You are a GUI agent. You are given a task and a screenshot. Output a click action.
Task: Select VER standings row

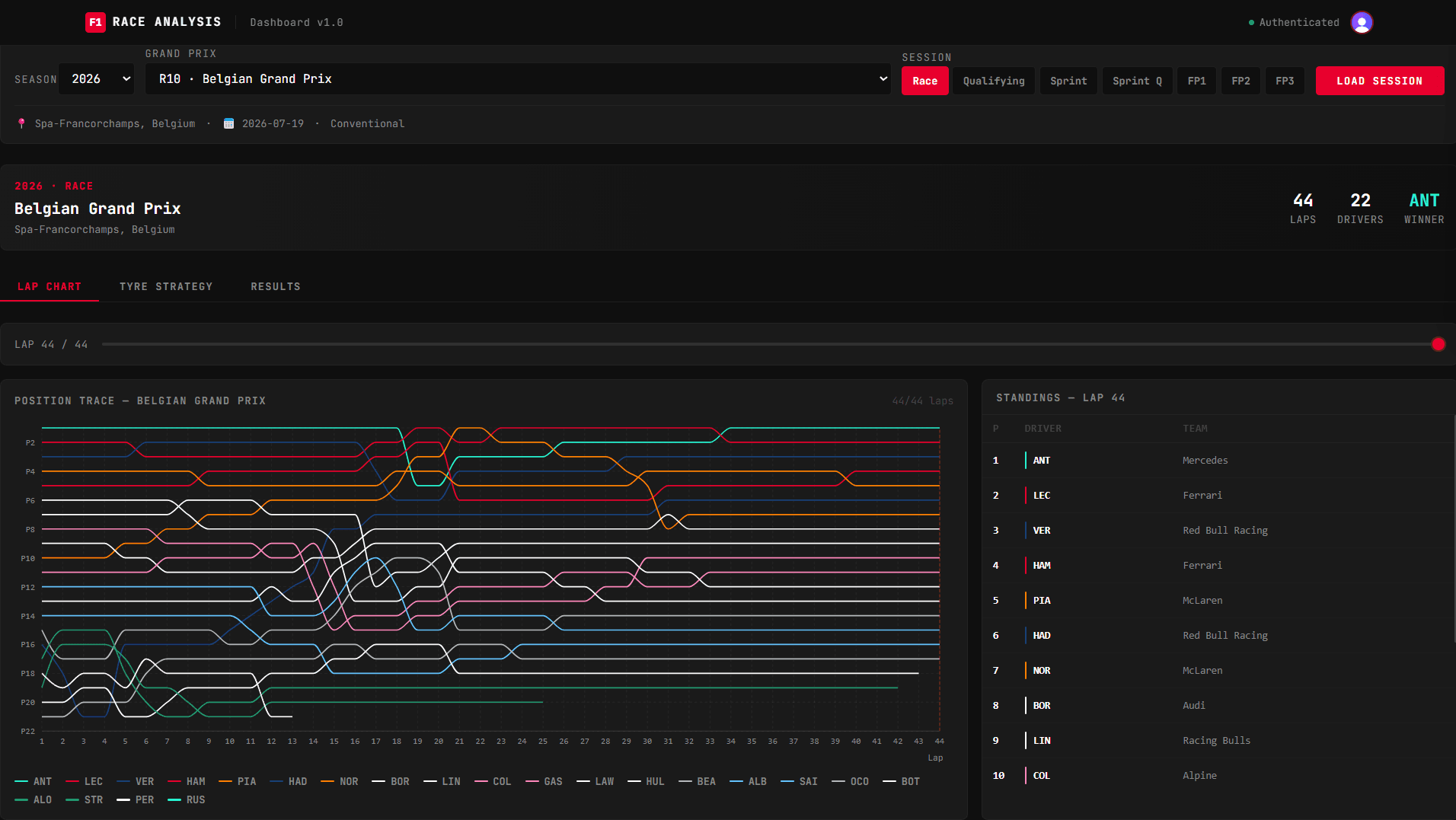[x=1218, y=531]
